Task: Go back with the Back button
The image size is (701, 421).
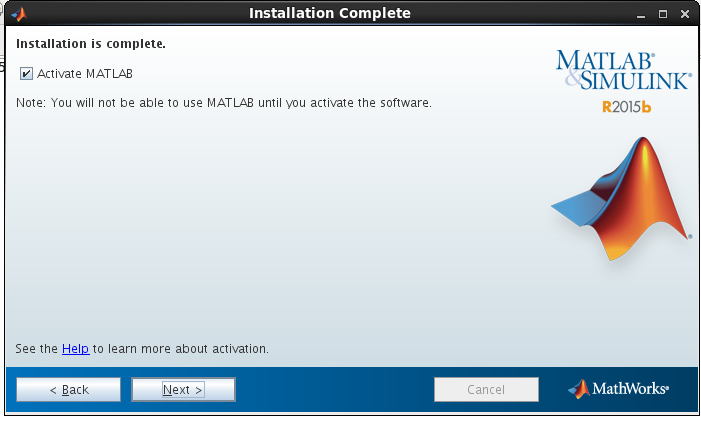Action: pyautogui.click(x=68, y=389)
